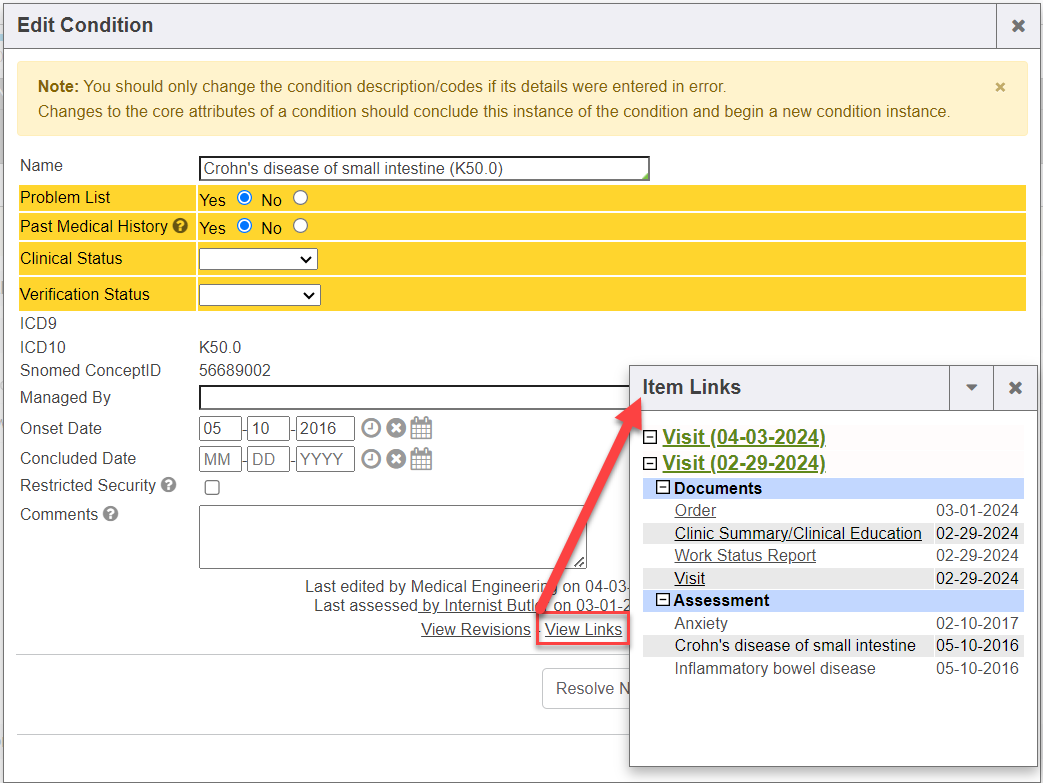Open the Clinic Summary/Clinical Education document
The height and width of the screenshot is (783, 1043).
pyautogui.click(x=797, y=533)
